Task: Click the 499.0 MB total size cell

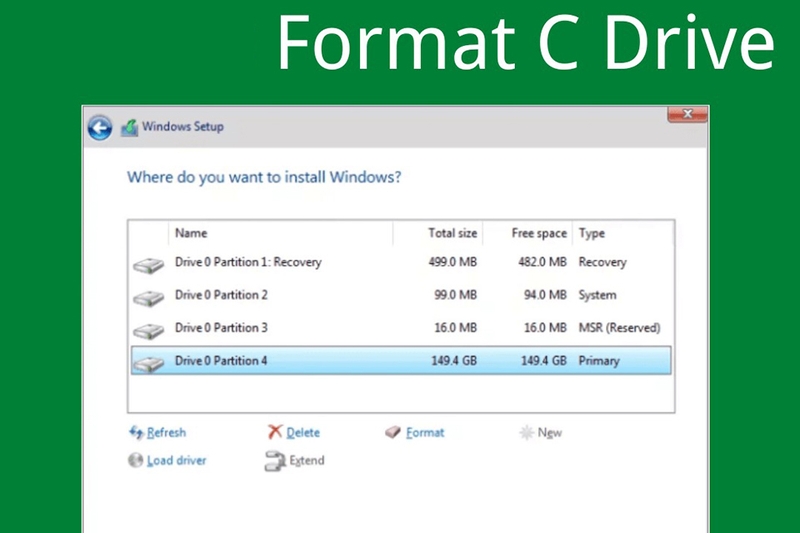Action: click(x=453, y=262)
